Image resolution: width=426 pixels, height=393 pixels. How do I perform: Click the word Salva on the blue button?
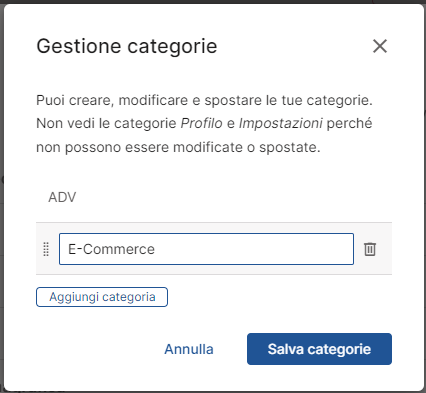(x=286, y=349)
